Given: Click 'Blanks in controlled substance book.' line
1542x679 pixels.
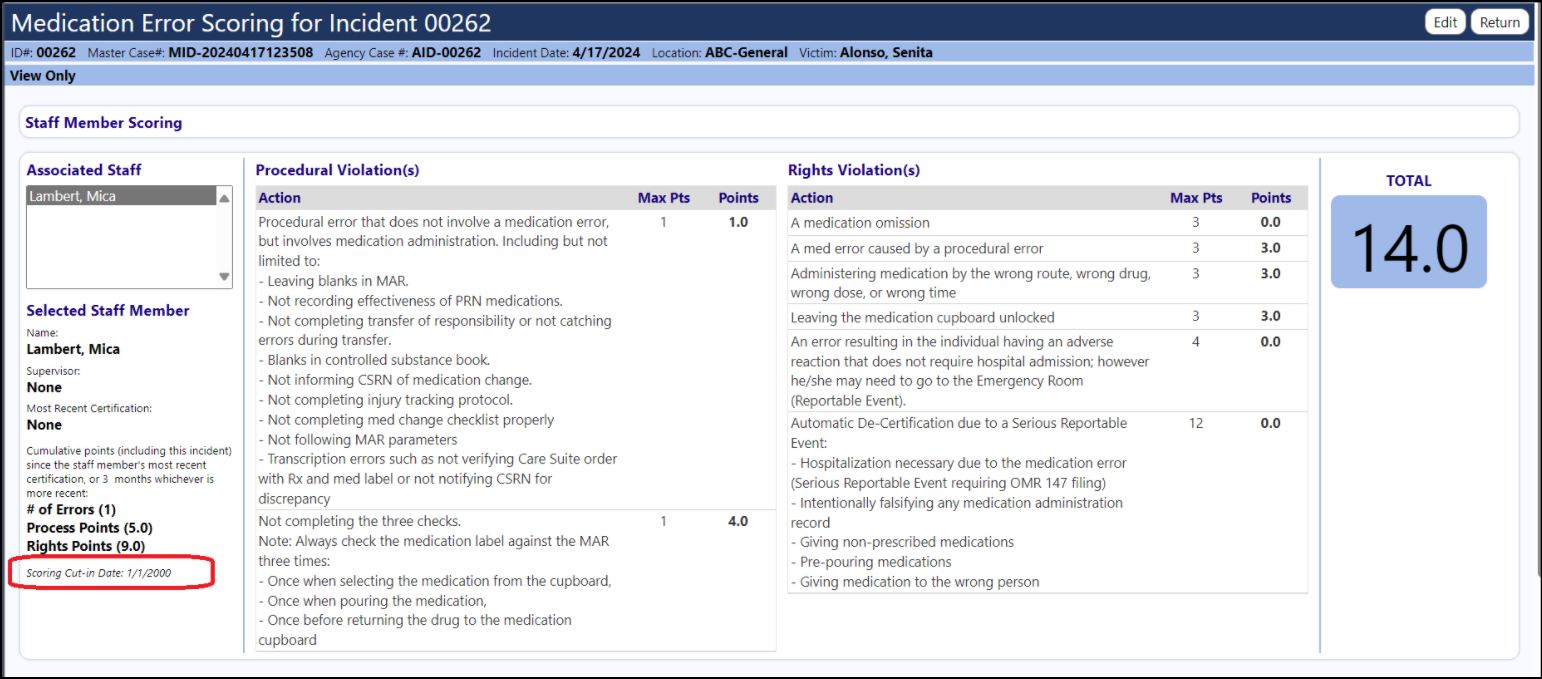Looking at the screenshot, I should pyautogui.click(x=374, y=360).
